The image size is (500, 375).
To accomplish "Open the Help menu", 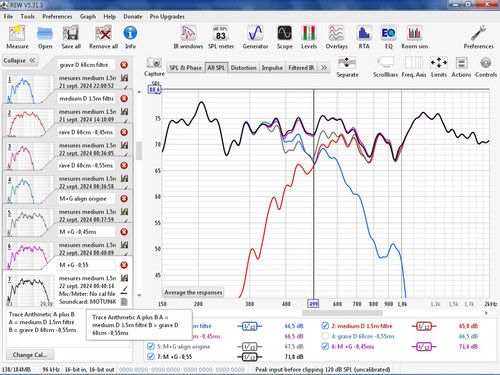I will click(109, 16).
